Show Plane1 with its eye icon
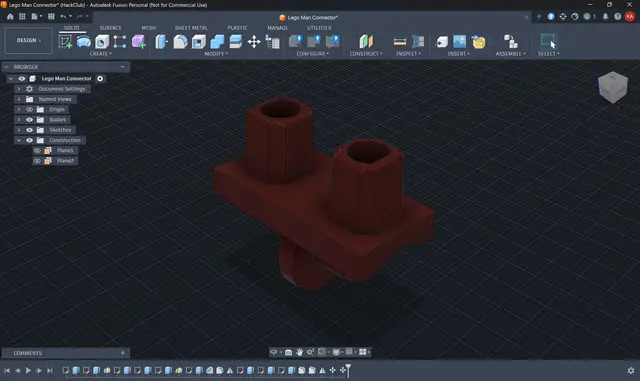This screenshot has height=381, width=640. point(37,150)
